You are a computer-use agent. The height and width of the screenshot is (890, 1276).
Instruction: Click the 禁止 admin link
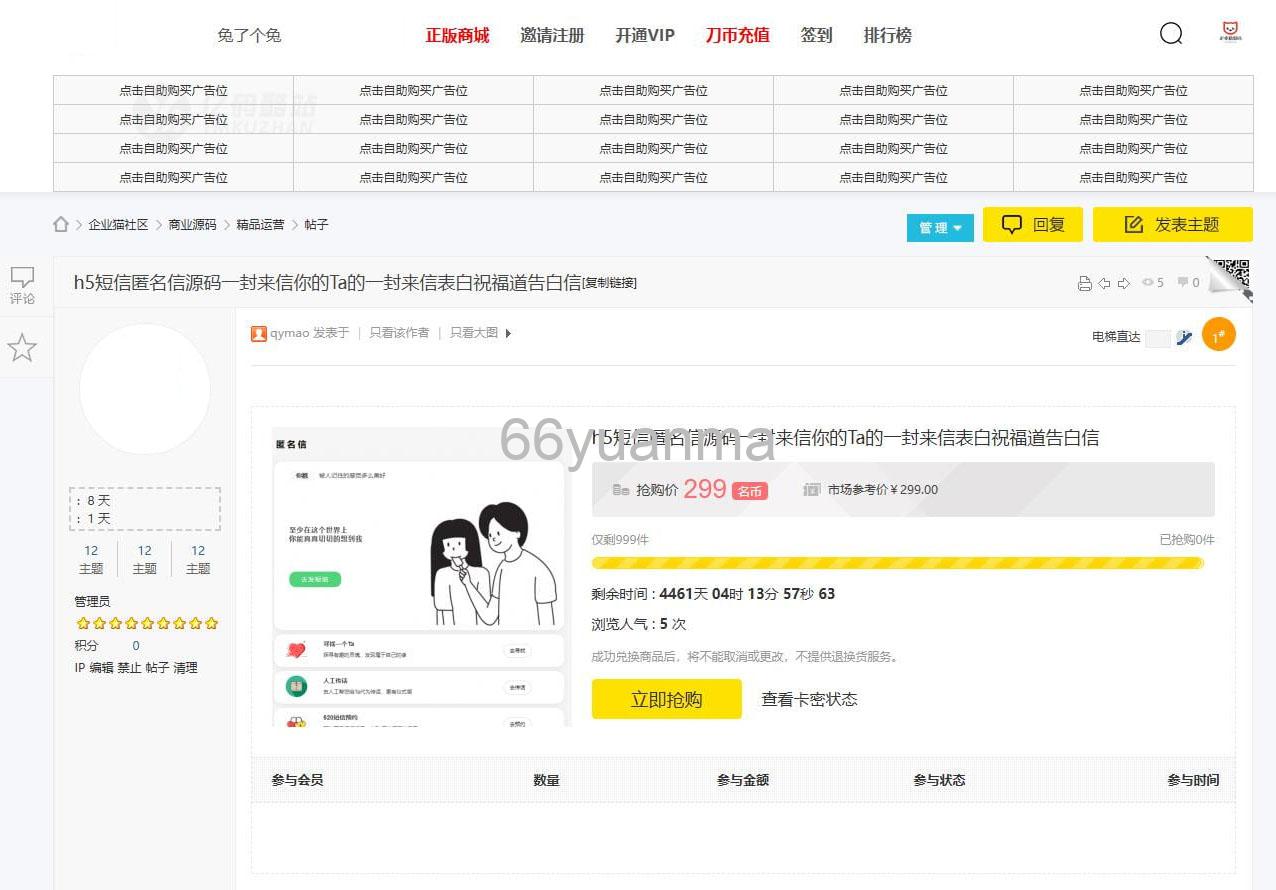(x=130, y=667)
